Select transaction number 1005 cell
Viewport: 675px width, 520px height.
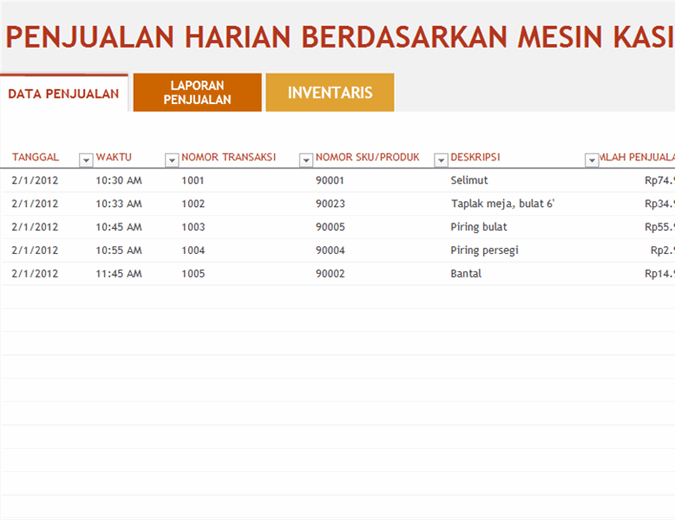click(193, 273)
